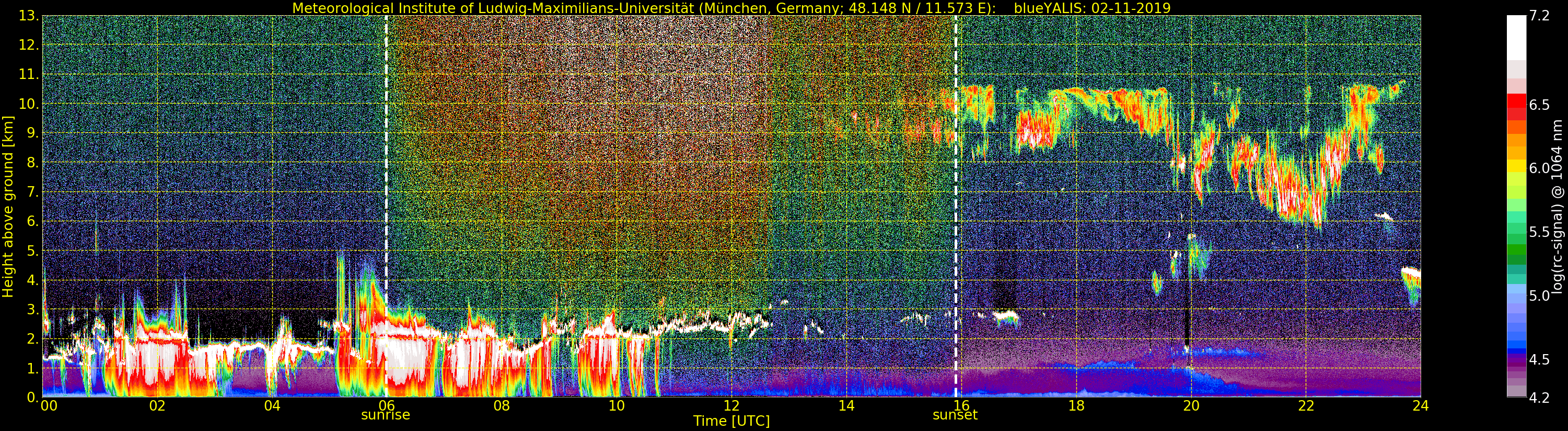Viewport: 1568px width, 431px height.
Task: Click the colorbar value label '7.2'
Action: (1539, 16)
